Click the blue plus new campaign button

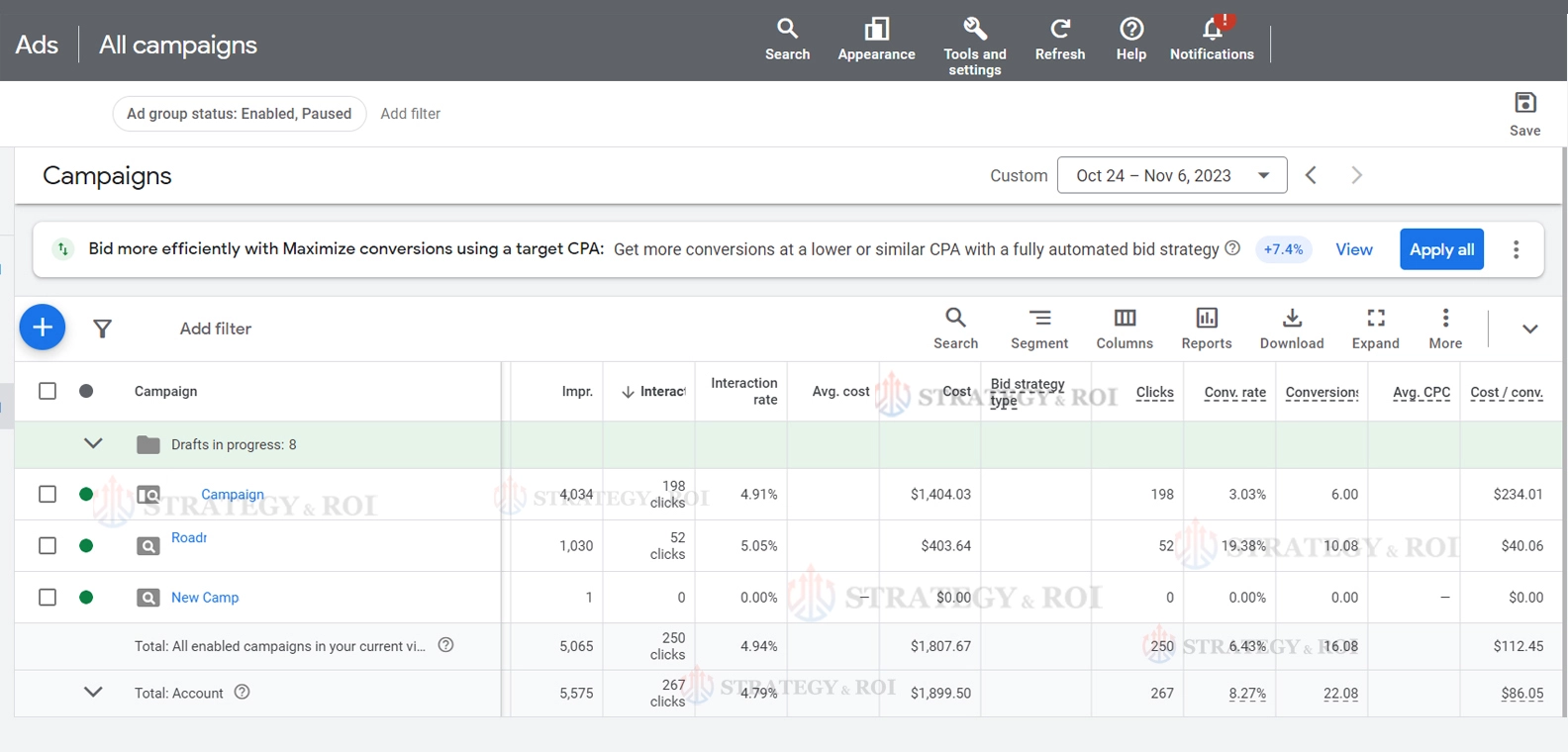43,328
